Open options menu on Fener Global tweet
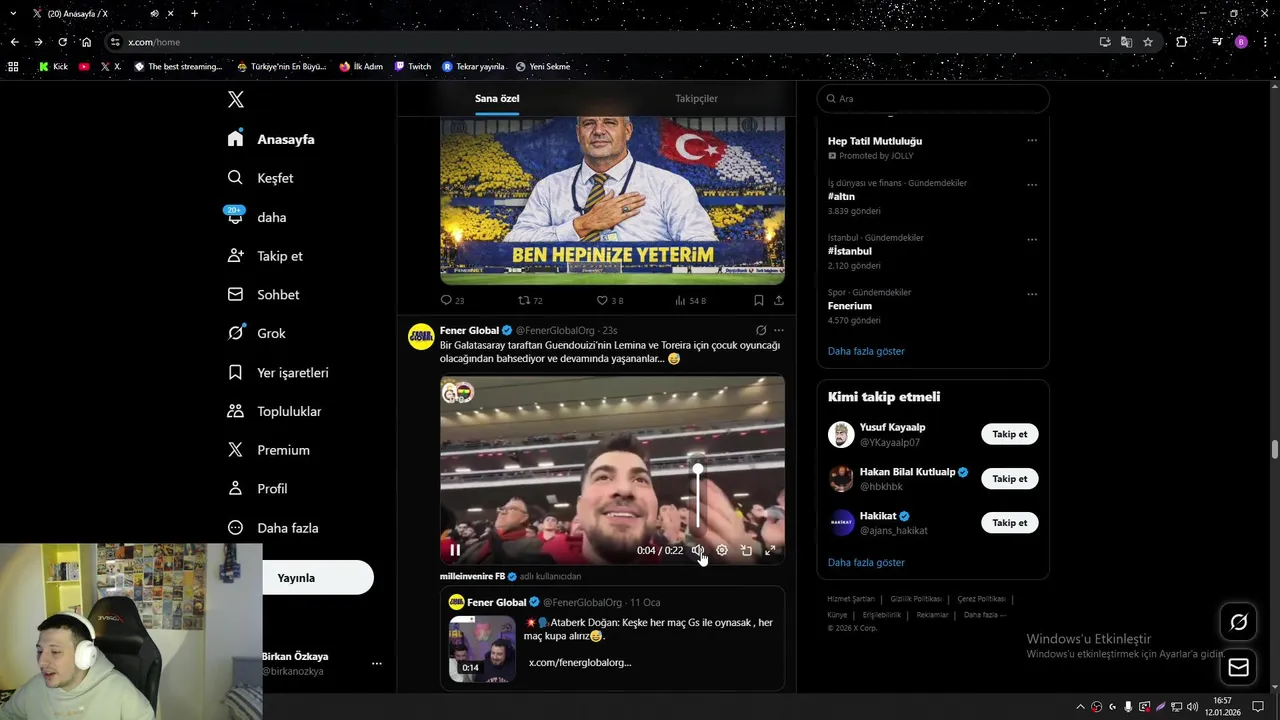Viewport: 1280px width, 720px height. point(779,330)
